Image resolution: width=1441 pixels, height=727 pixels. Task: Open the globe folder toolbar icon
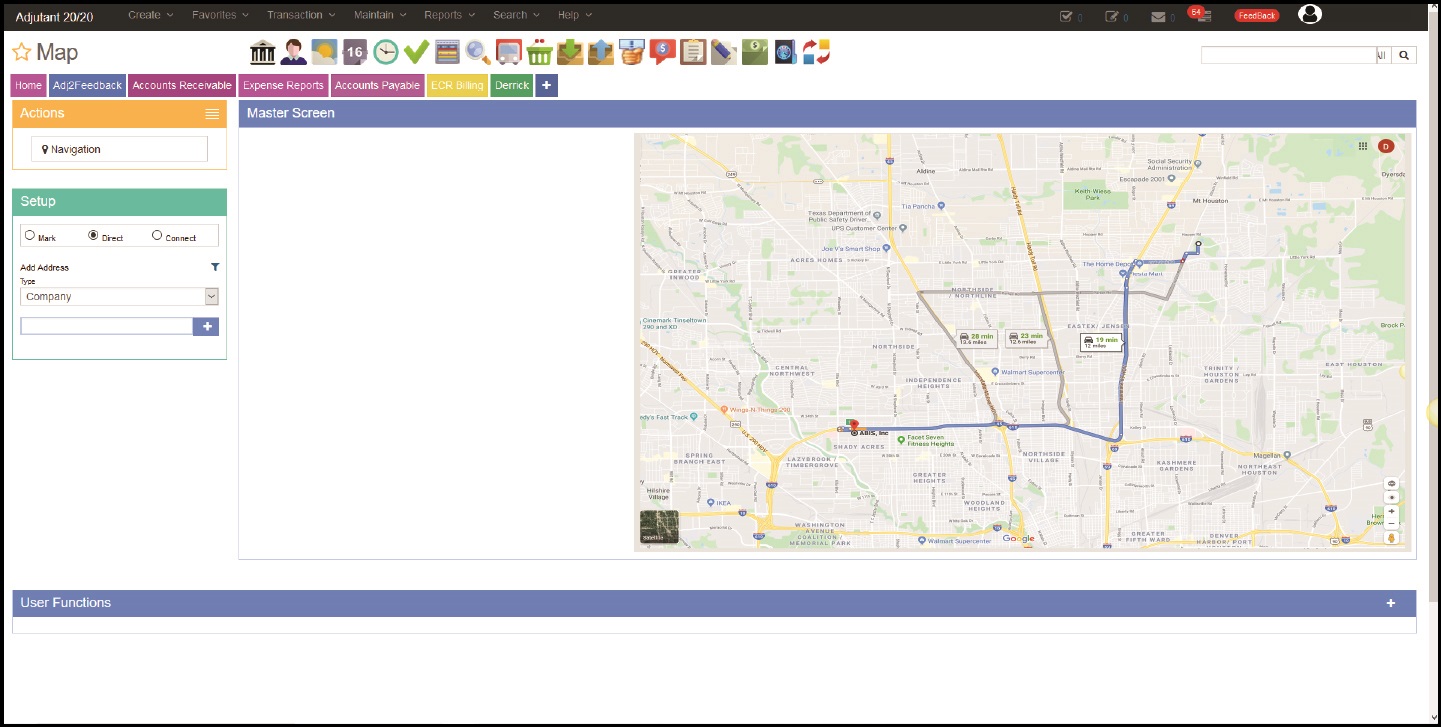click(785, 52)
